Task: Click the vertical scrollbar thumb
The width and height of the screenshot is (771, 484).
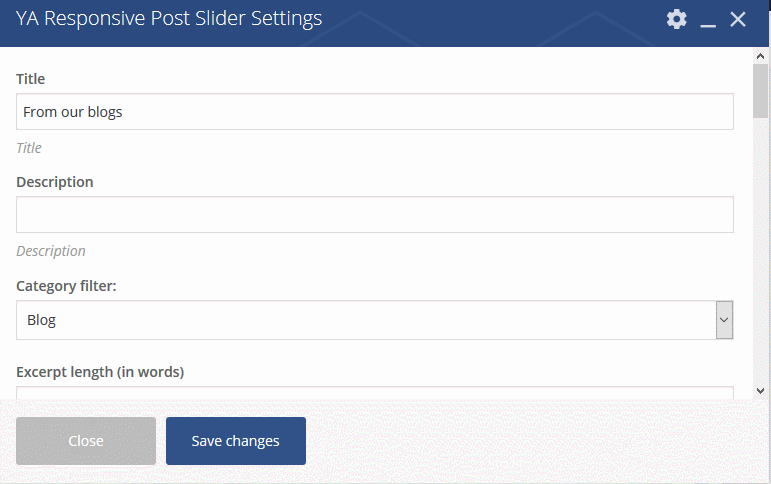Action: pyautogui.click(x=760, y=91)
